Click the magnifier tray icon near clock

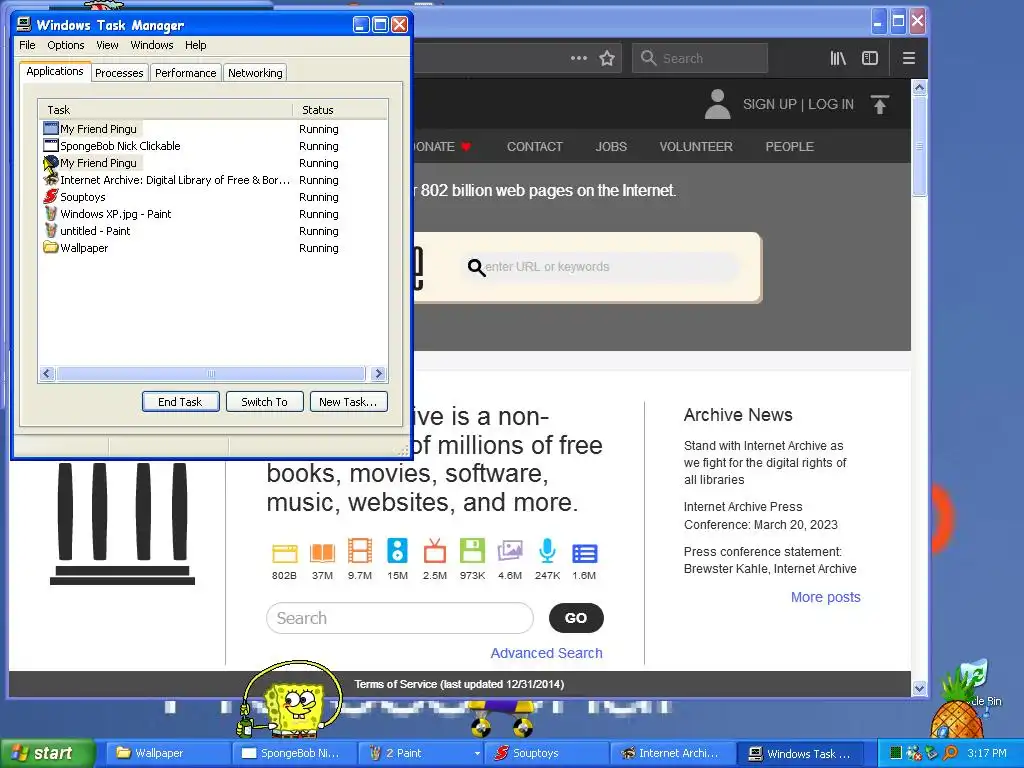(x=951, y=753)
